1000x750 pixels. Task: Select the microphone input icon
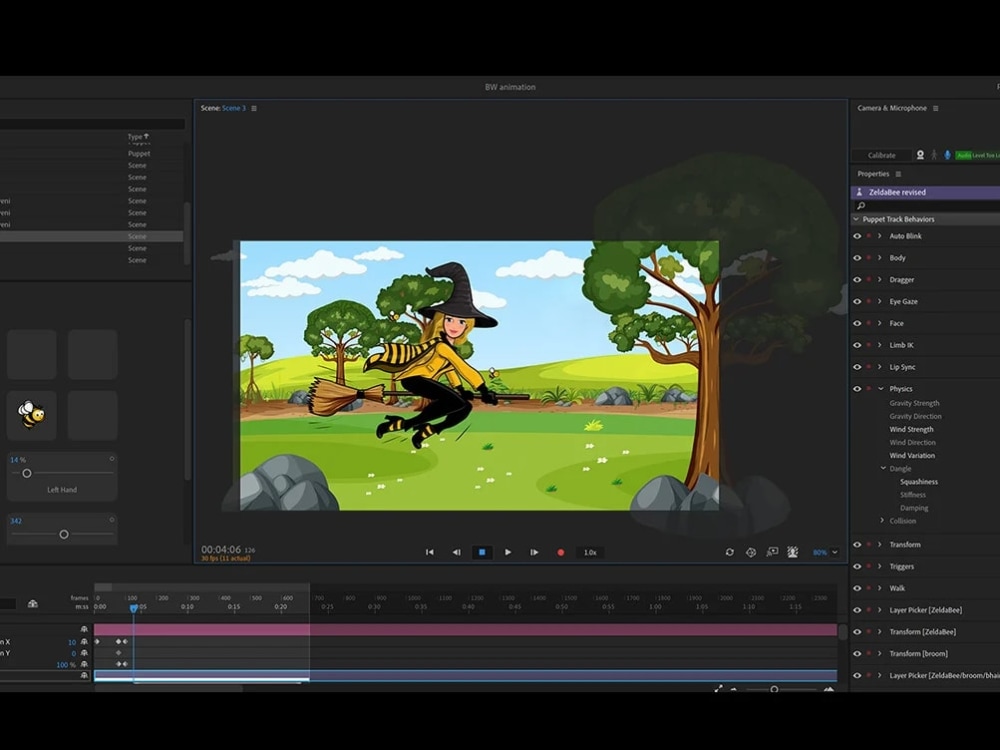click(x=947, y=155)
